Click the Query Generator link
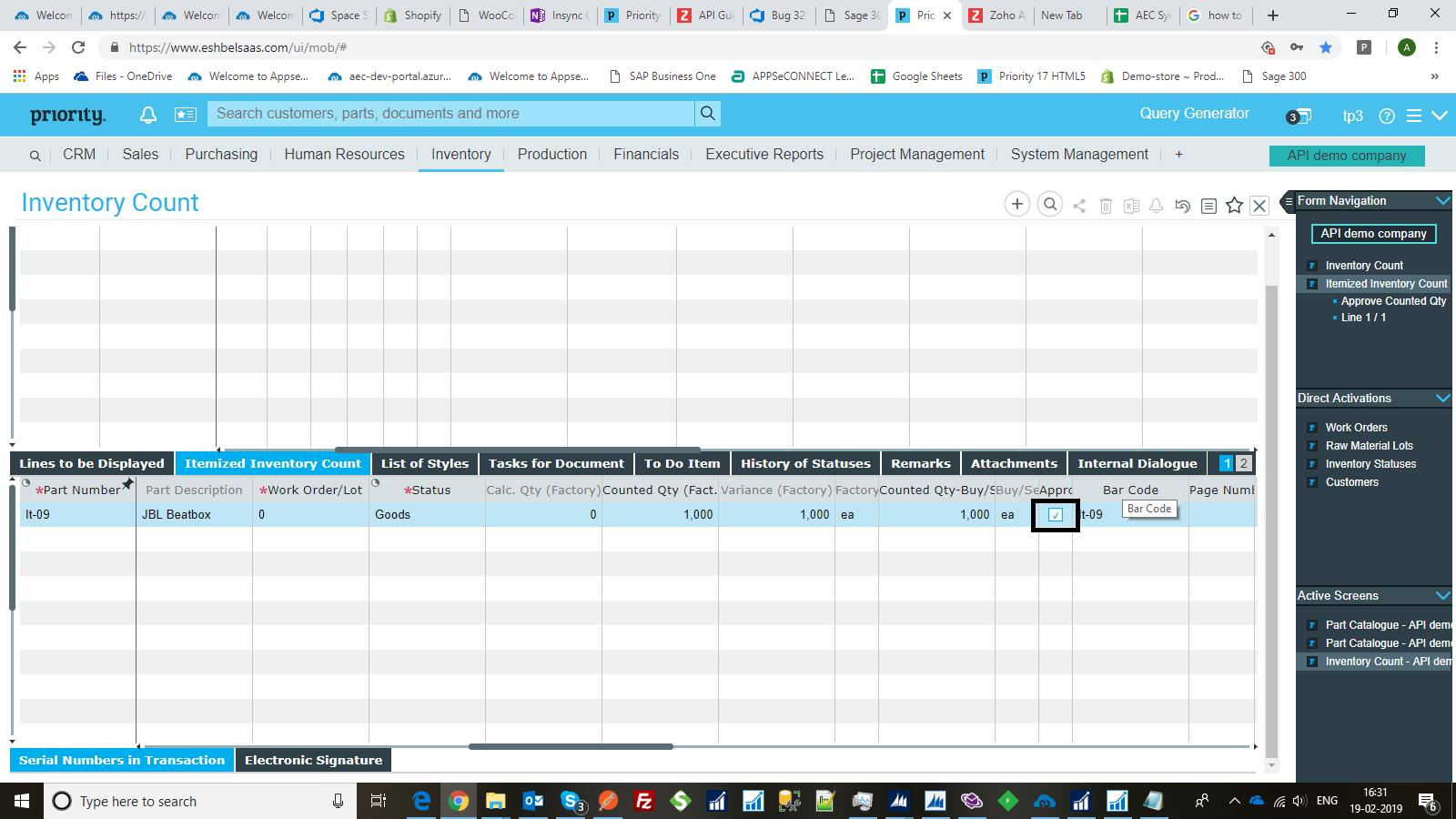 coord(1194,114)
